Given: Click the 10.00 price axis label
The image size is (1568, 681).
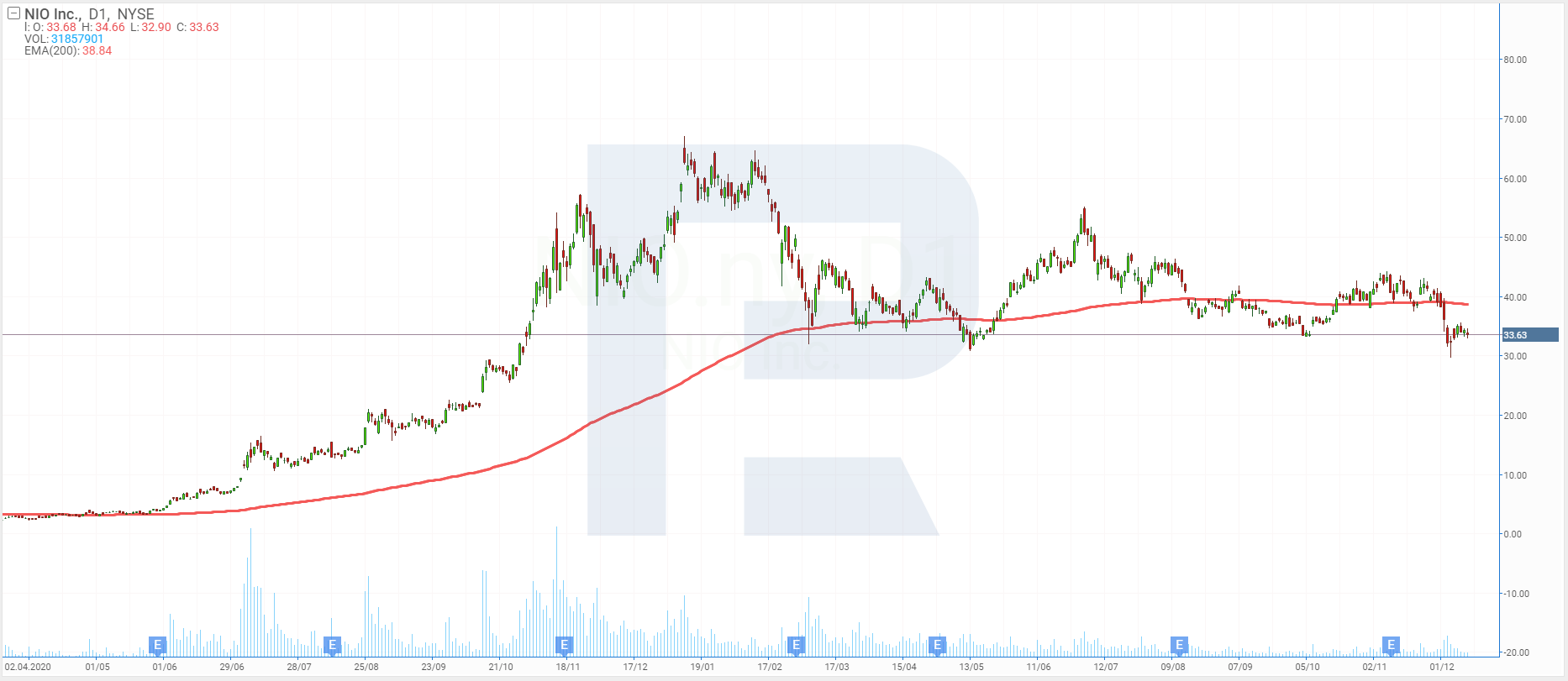Looking at the screenshot, I should click(1515, 475).
